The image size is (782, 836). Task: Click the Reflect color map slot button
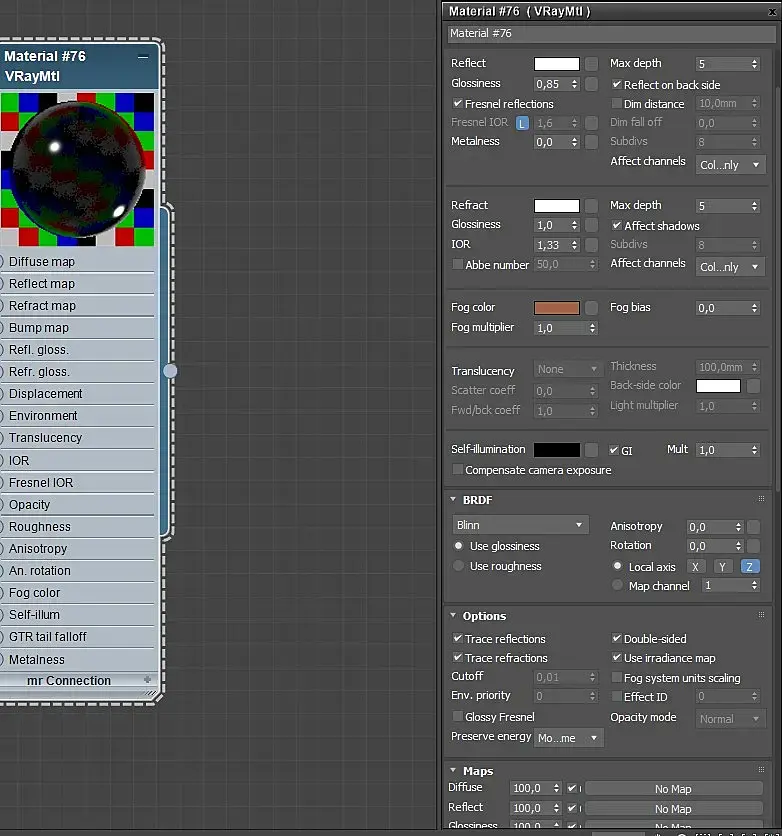point(591,64)
